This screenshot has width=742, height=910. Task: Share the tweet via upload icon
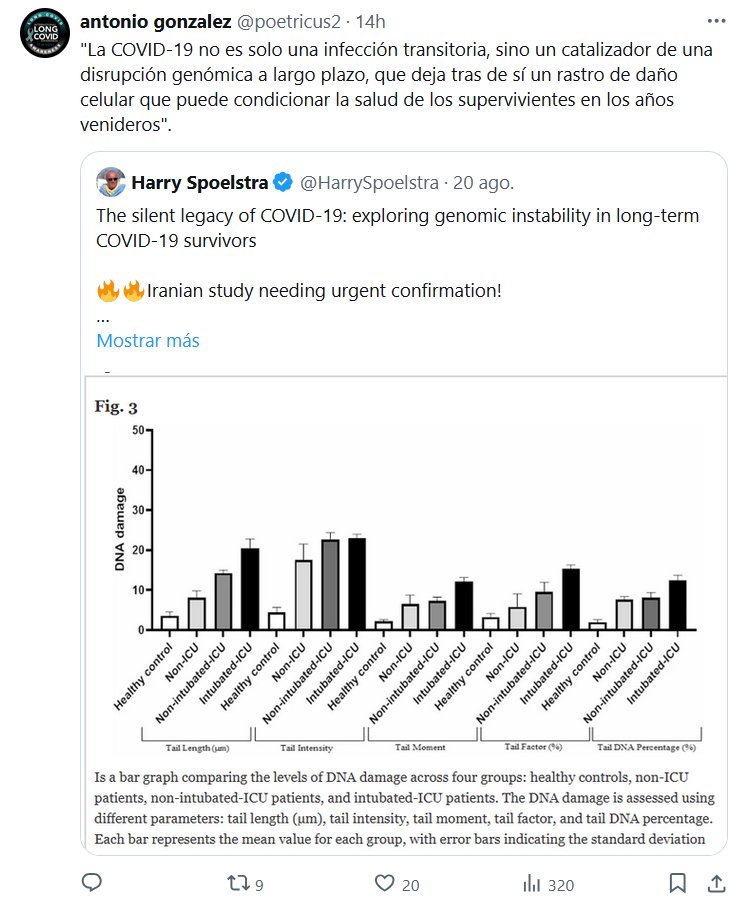pyautogui.click(x=716, y=883)
